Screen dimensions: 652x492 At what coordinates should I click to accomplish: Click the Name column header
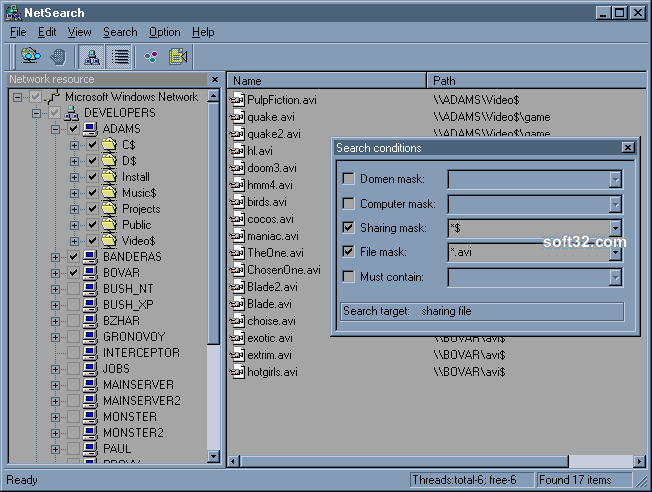pos(326,80)
